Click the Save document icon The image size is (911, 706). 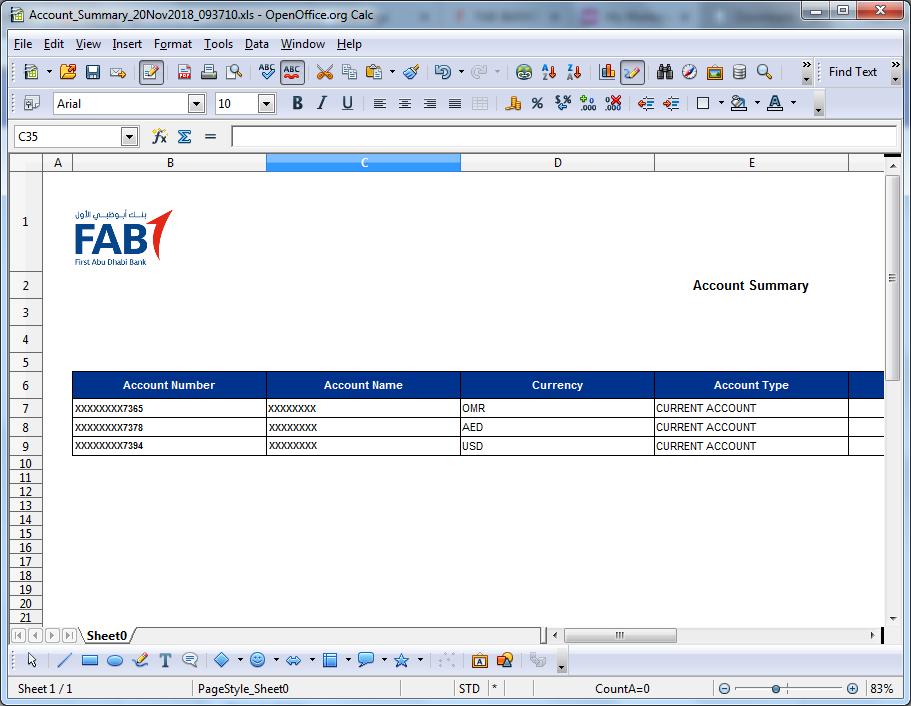pos(93,72)
